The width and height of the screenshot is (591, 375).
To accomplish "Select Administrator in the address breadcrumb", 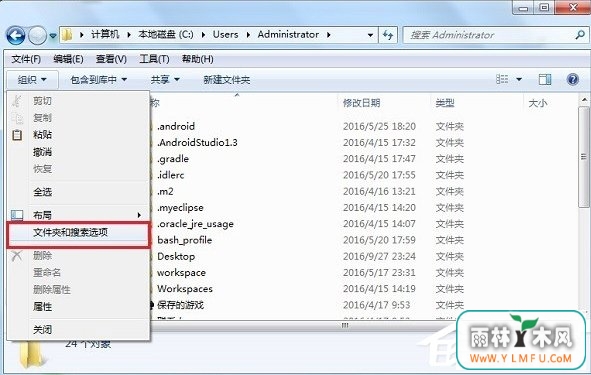I will 288,35.
